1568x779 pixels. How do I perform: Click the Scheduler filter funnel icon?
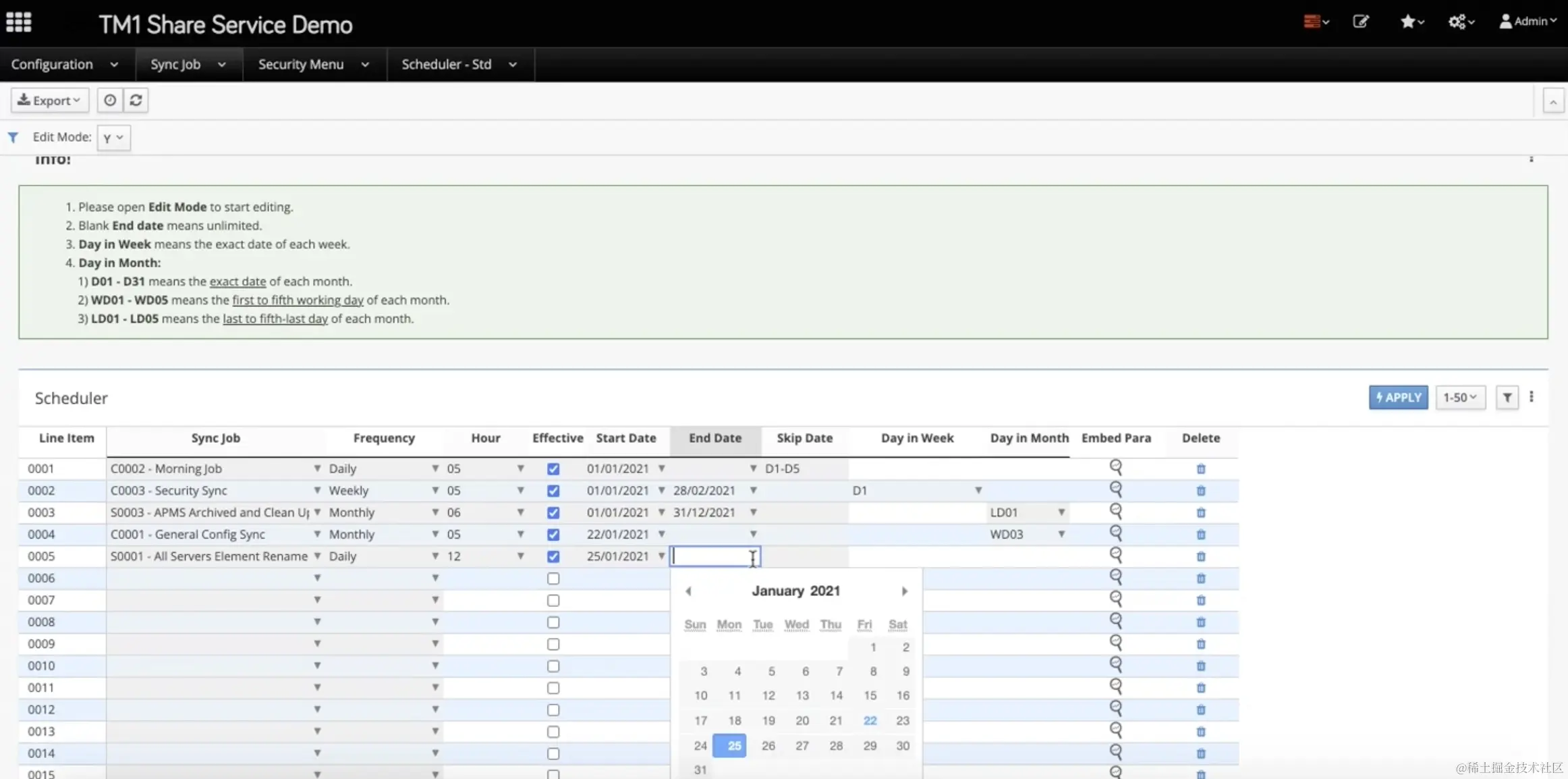(x=1507, y=398)
